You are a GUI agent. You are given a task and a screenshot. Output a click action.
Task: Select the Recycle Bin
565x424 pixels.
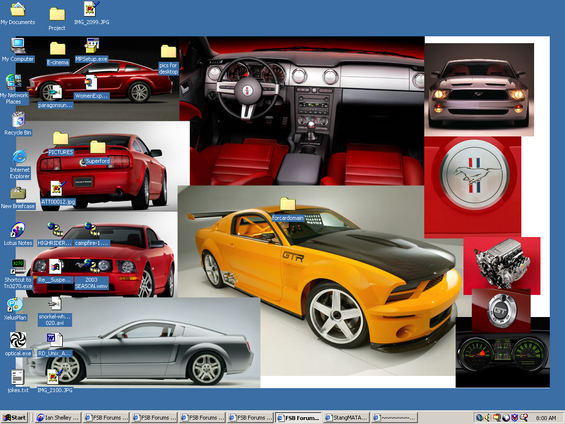[x=18, y=124]
